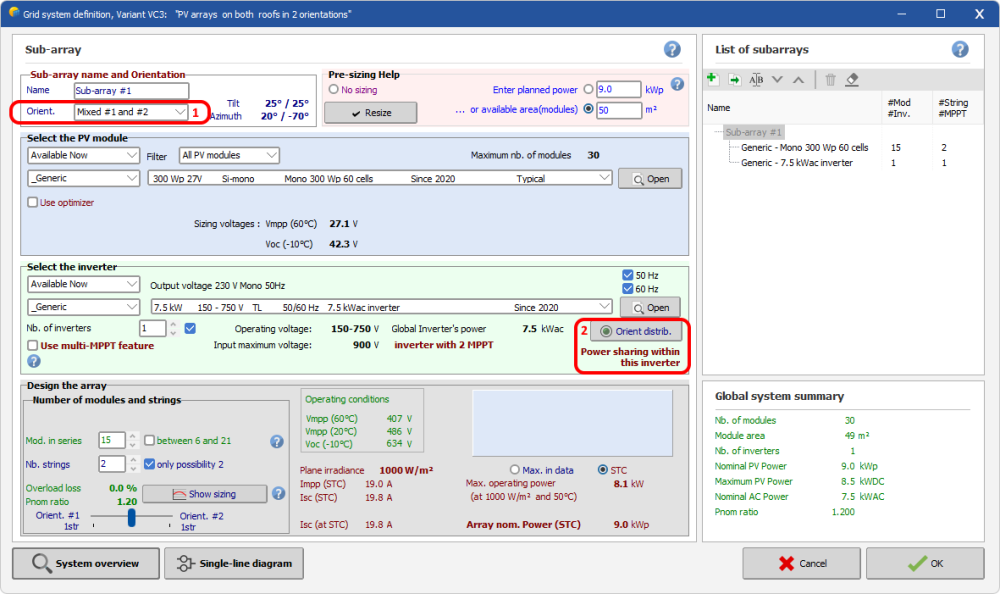The image size is (1000, 594).
Task: Select Sub-array #1 in the subarray tree
Action: (754, 132)
